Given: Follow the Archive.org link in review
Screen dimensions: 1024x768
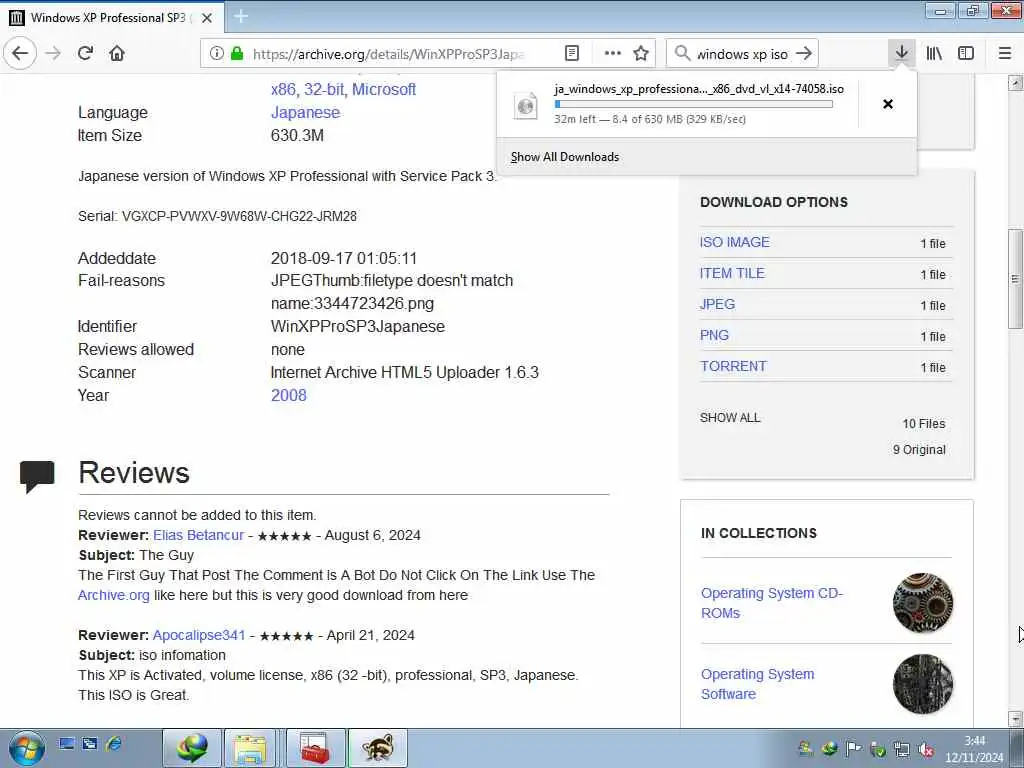Looking at the screenshot, I should [x=114, y=596].
